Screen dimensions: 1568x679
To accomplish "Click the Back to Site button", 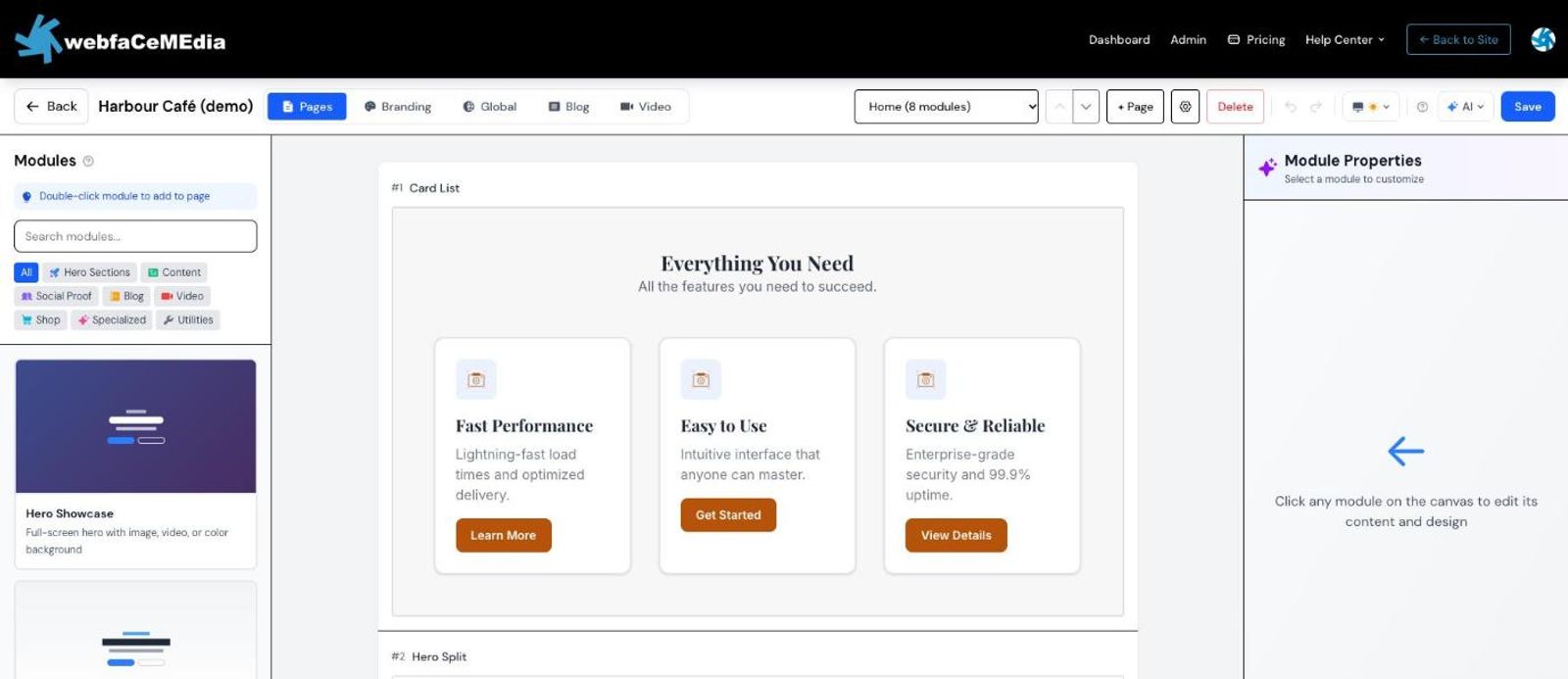I will (x=1458, y=39).
